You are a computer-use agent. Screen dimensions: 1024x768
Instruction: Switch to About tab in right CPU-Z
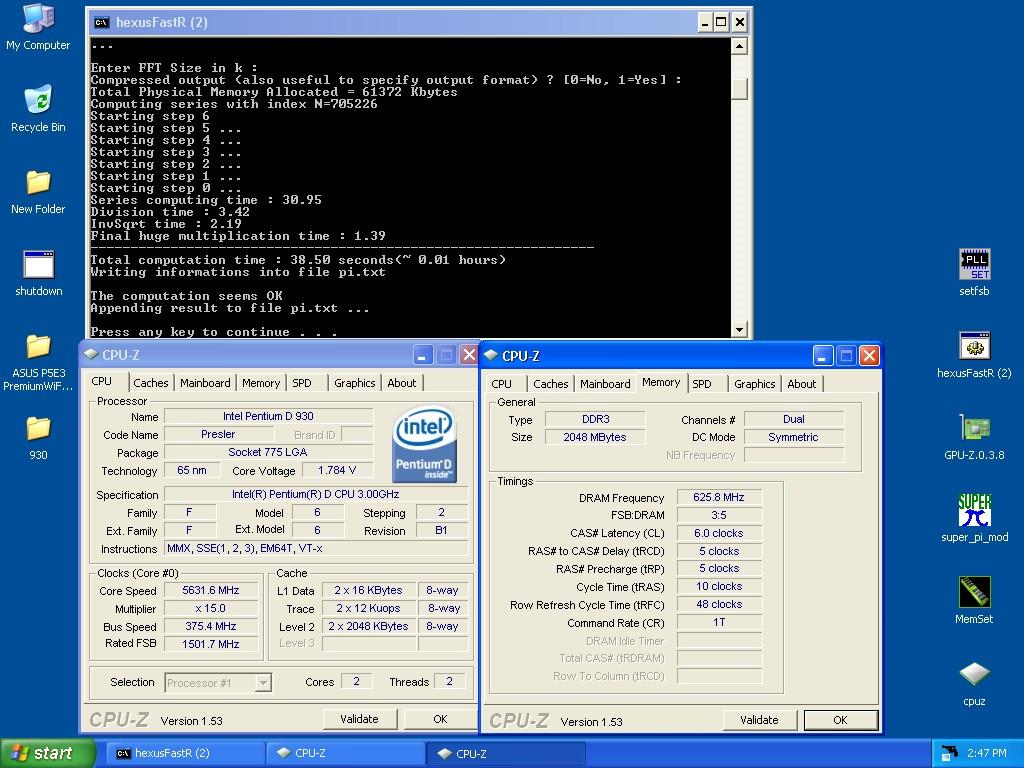click(x=801, y=384)
